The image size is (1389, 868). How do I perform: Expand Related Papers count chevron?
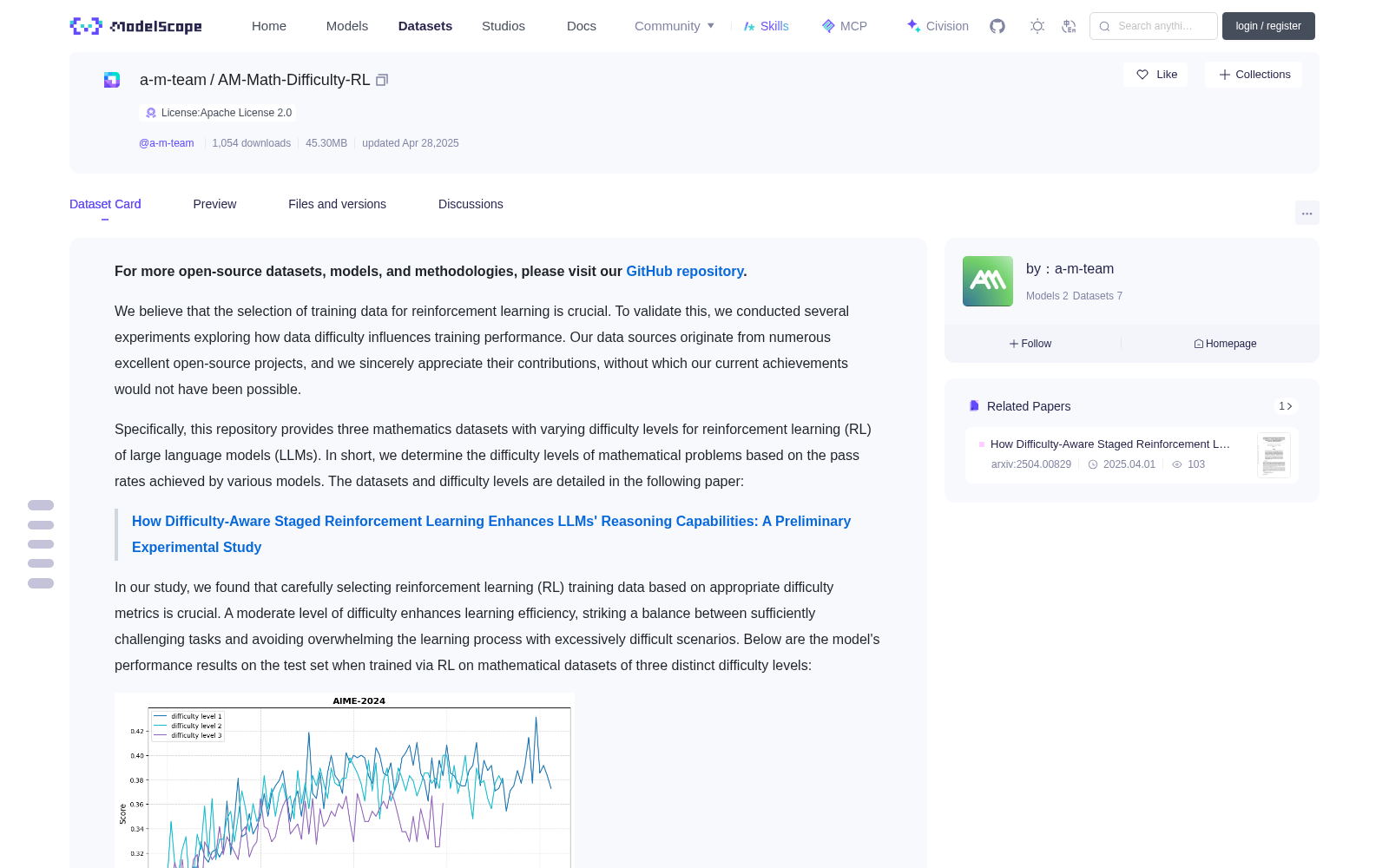pyautogui.click(x=1286, y=406)
